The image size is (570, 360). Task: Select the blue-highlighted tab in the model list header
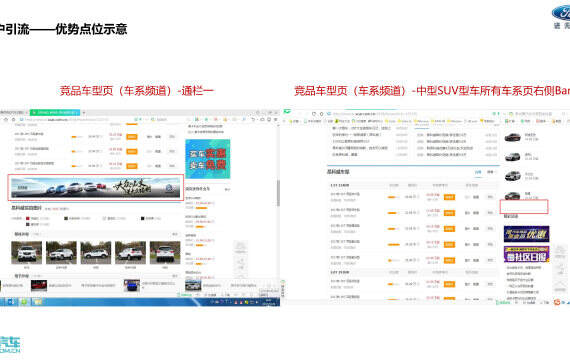click(478, 172)
